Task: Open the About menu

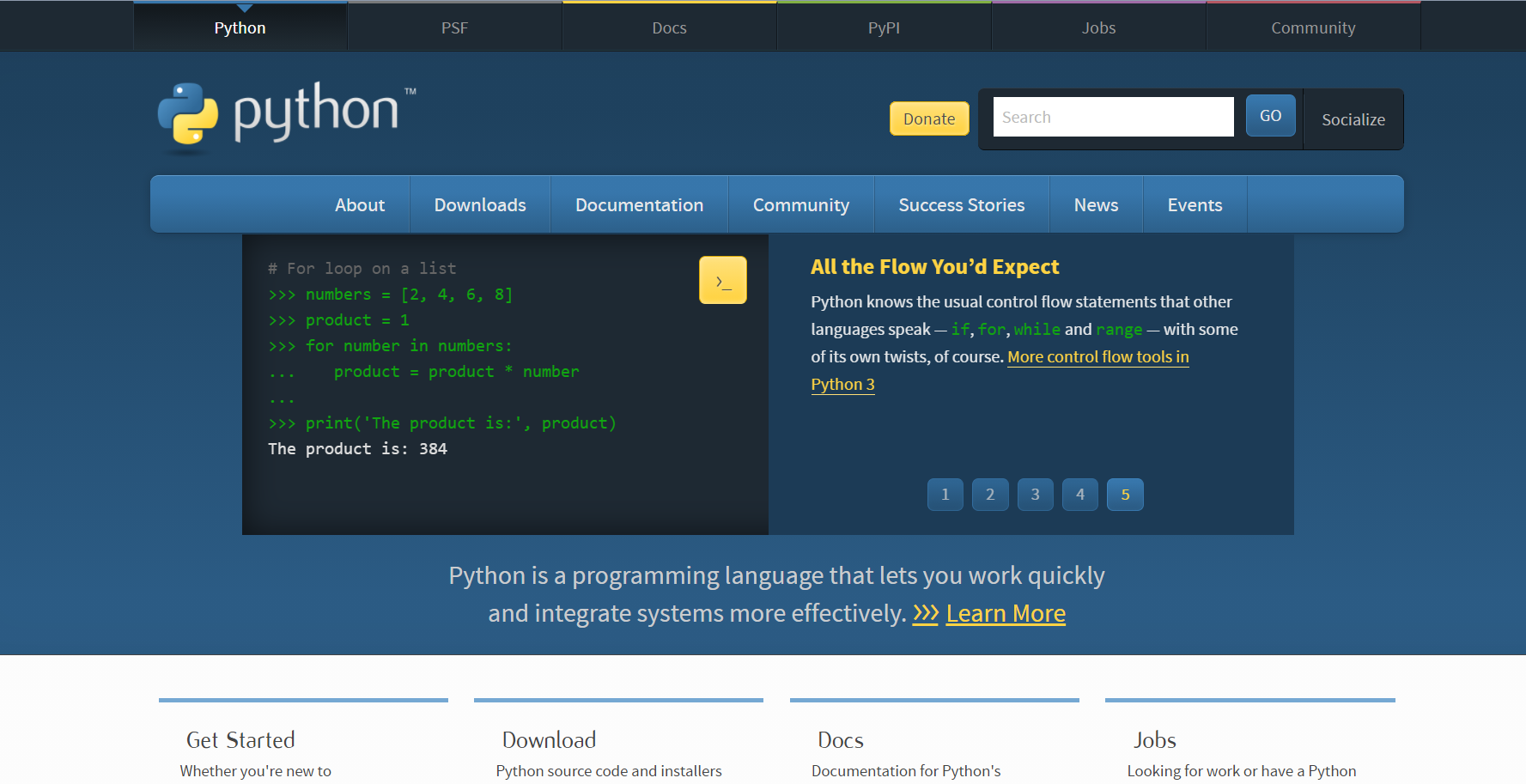Action: [x=360, y=204]
